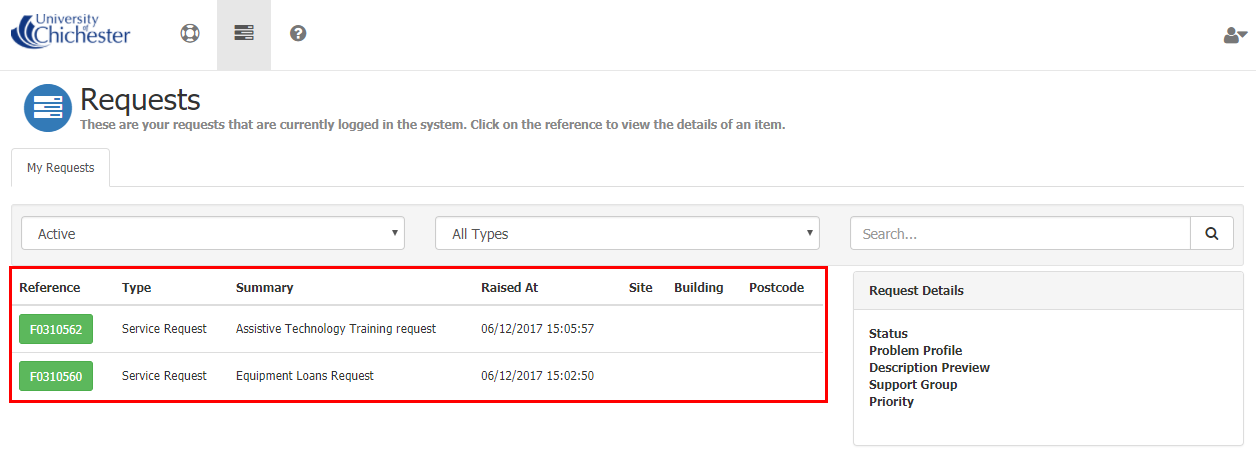Switch to the My Requests tab

[61, 168]
